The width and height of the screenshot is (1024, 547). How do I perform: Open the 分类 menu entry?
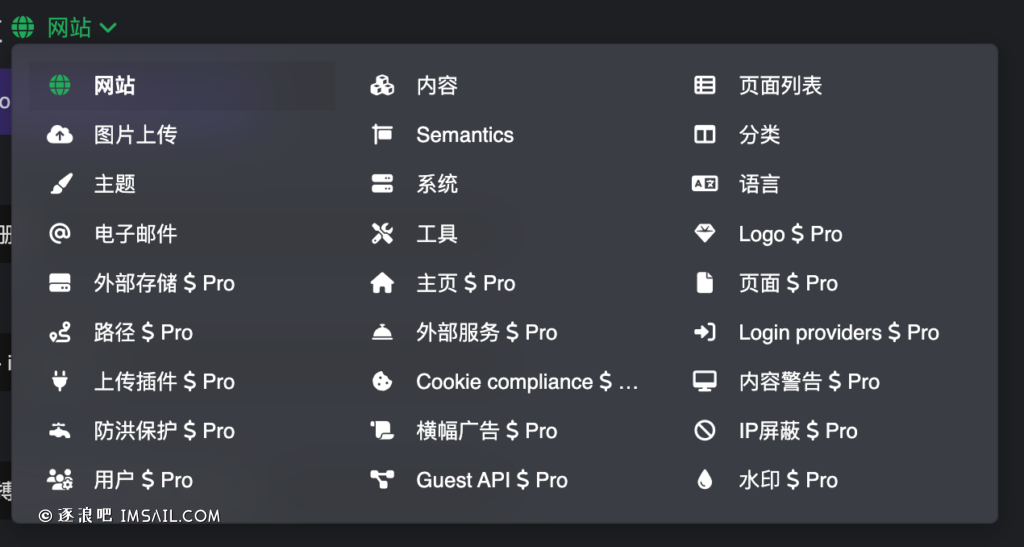pyautogui.click(x=759, y=135)
